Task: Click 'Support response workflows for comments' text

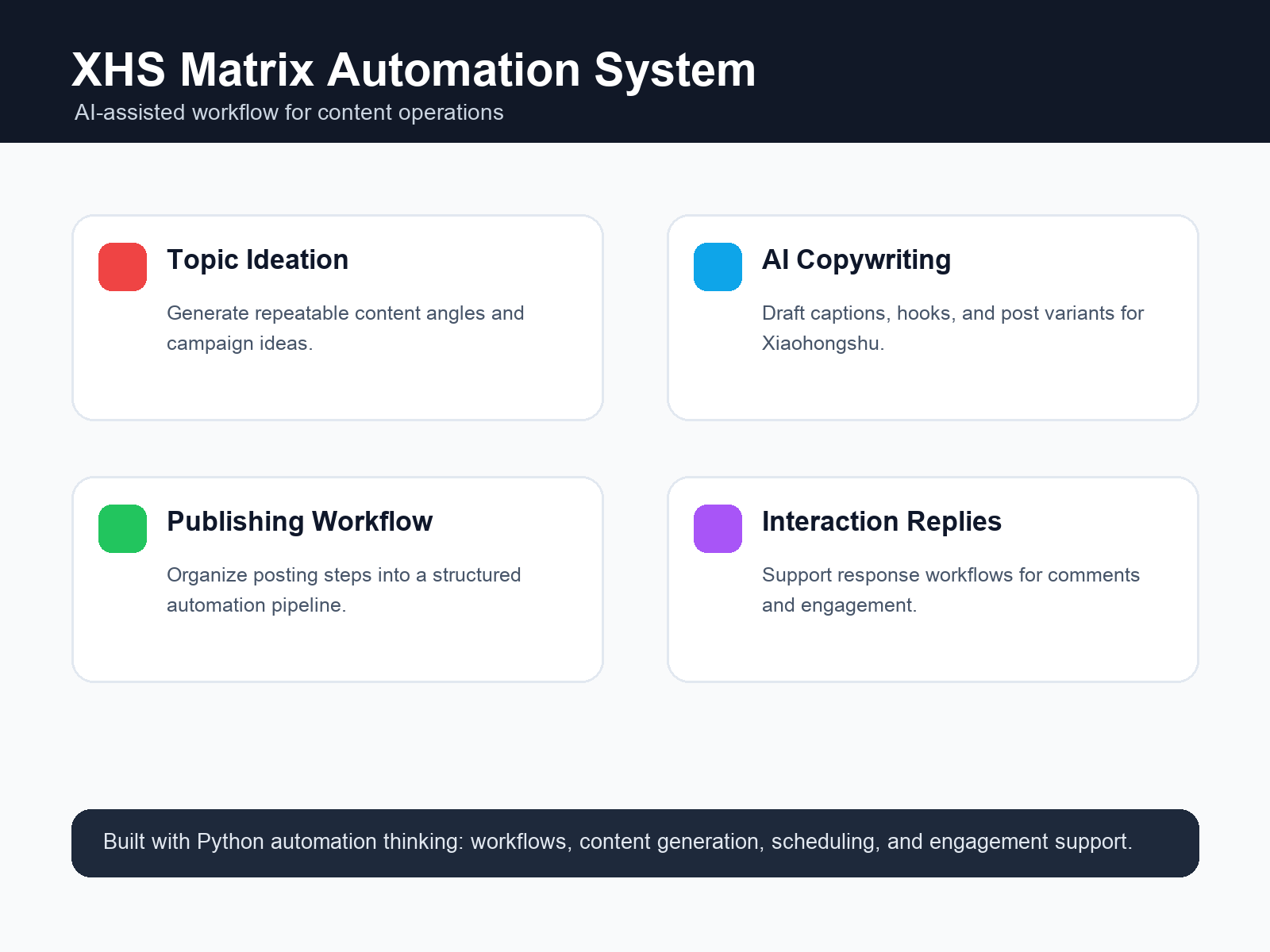Action: 951,589
